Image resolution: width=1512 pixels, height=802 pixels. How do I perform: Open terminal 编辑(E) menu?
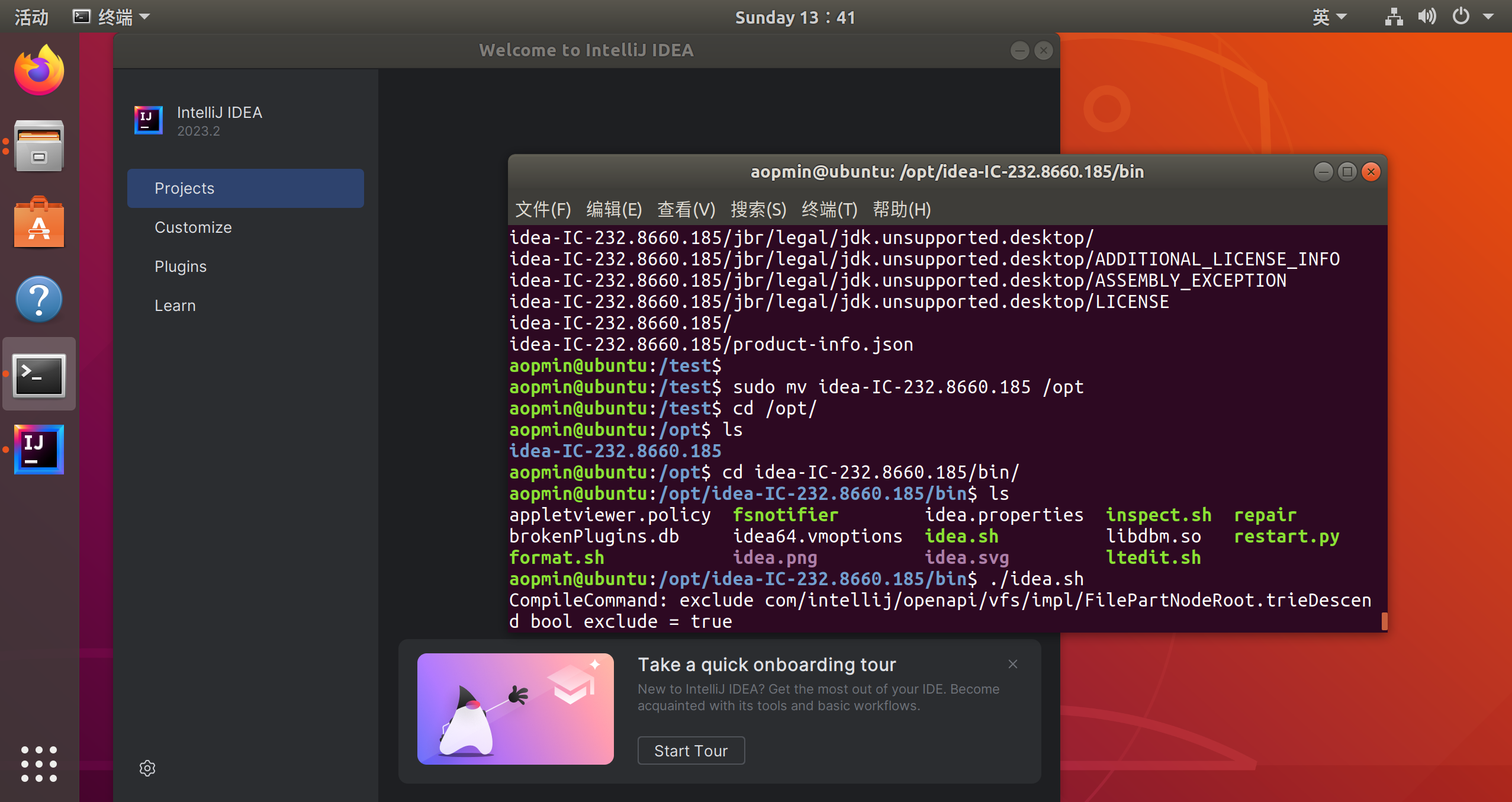[x=614, y=209]
